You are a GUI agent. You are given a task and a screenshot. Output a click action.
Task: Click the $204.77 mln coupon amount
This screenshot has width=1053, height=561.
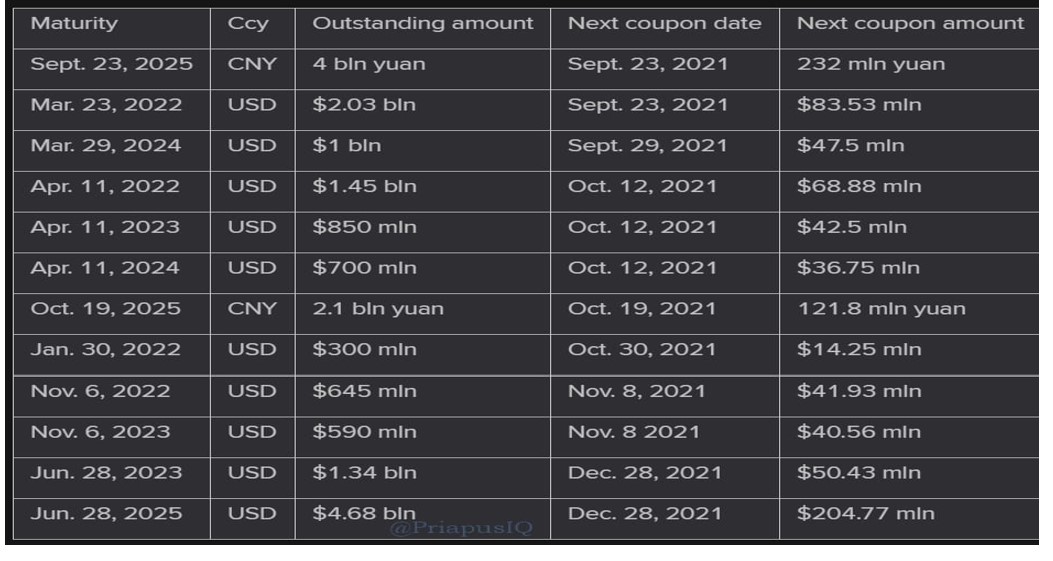click(x=866, y=514)
